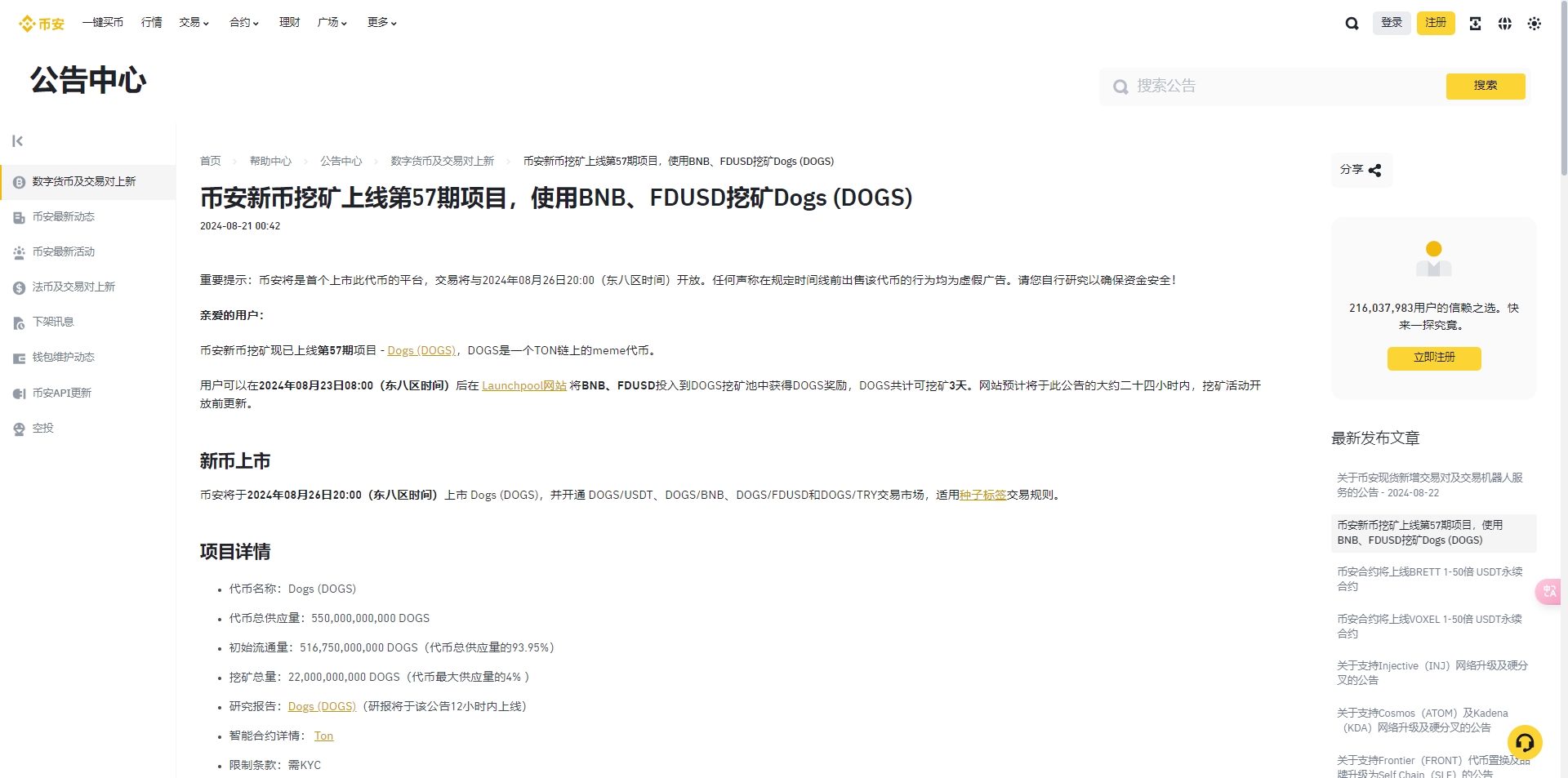Go to 首页 breadcrumb link
This screenshot has height=778, width=1568.
point(211,162)
